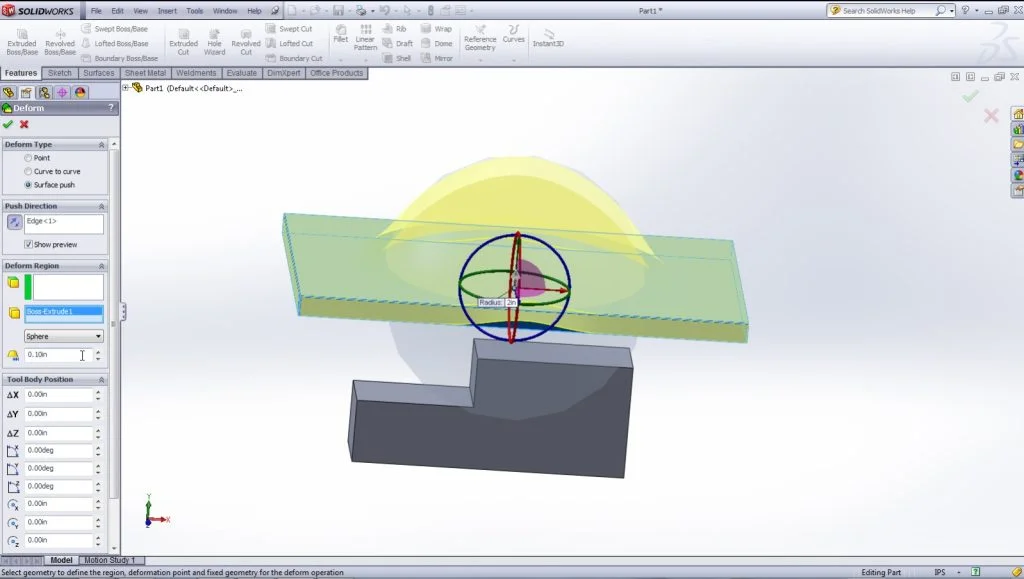Image resolution: width=1024 pixels, height=579 pixels.
Task: Select the Extruded Boss/Base tool
Action: (22, 40)
